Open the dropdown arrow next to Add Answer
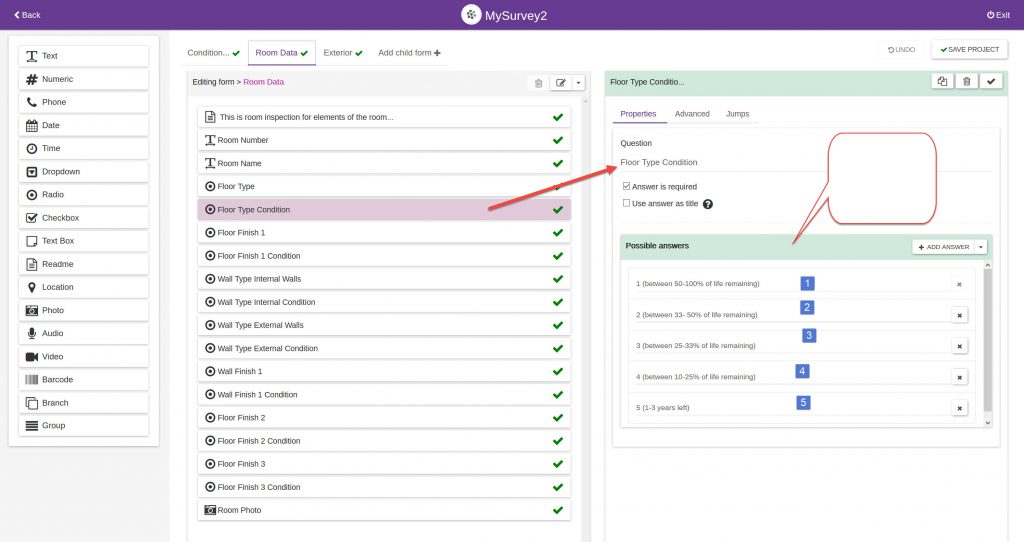Image resolution: width=1024 pixels, height=542 pixels. [981, 247]
